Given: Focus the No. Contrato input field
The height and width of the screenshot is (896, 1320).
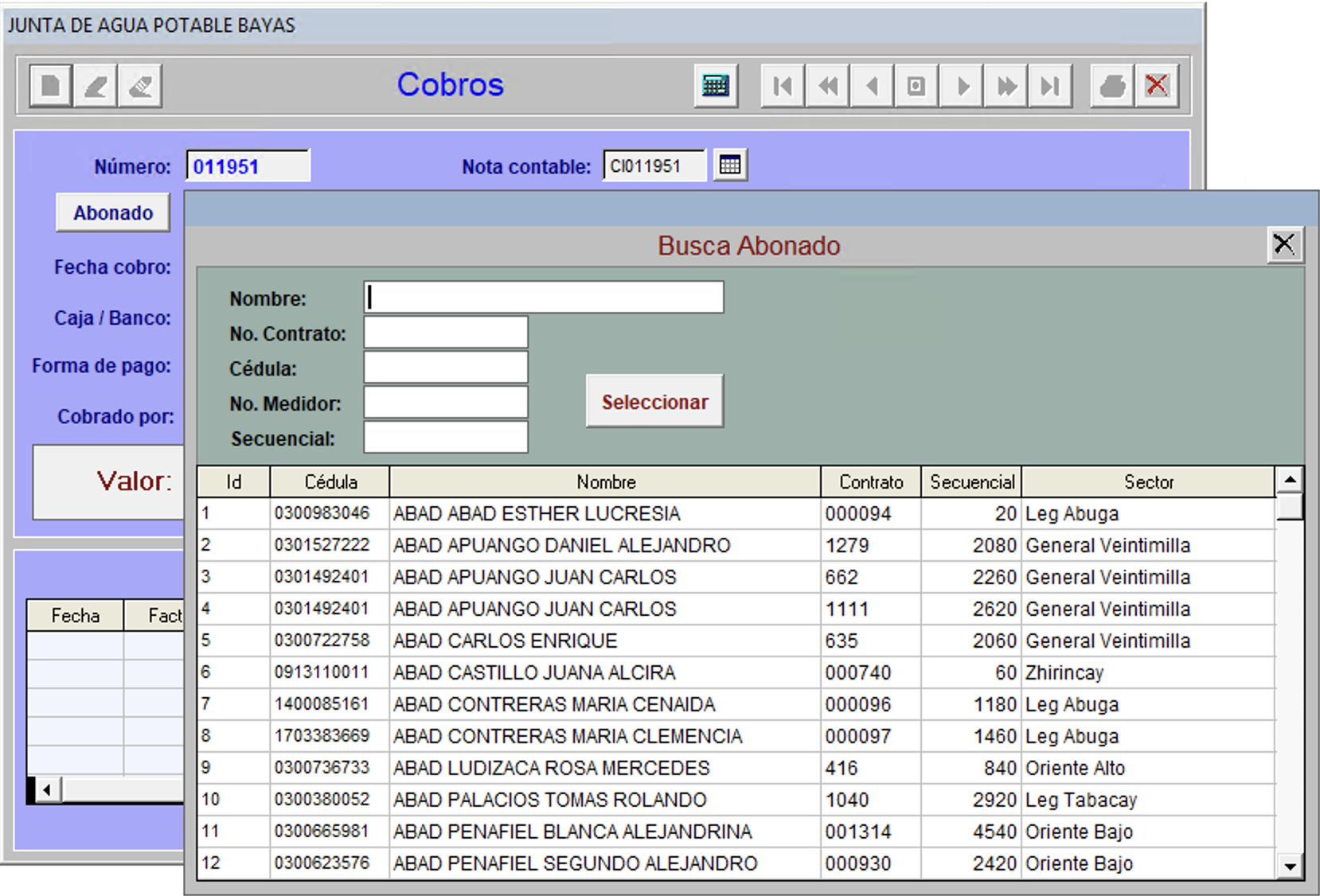Looking at the screenshot, I should tap(446, 333).
